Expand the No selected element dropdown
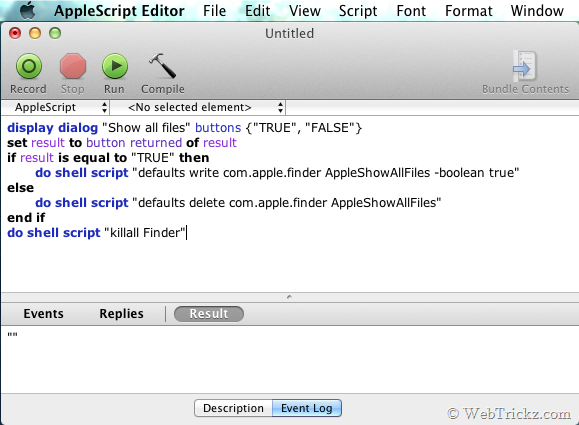Viewport: 579px width, 425px height. pos(198,107)
